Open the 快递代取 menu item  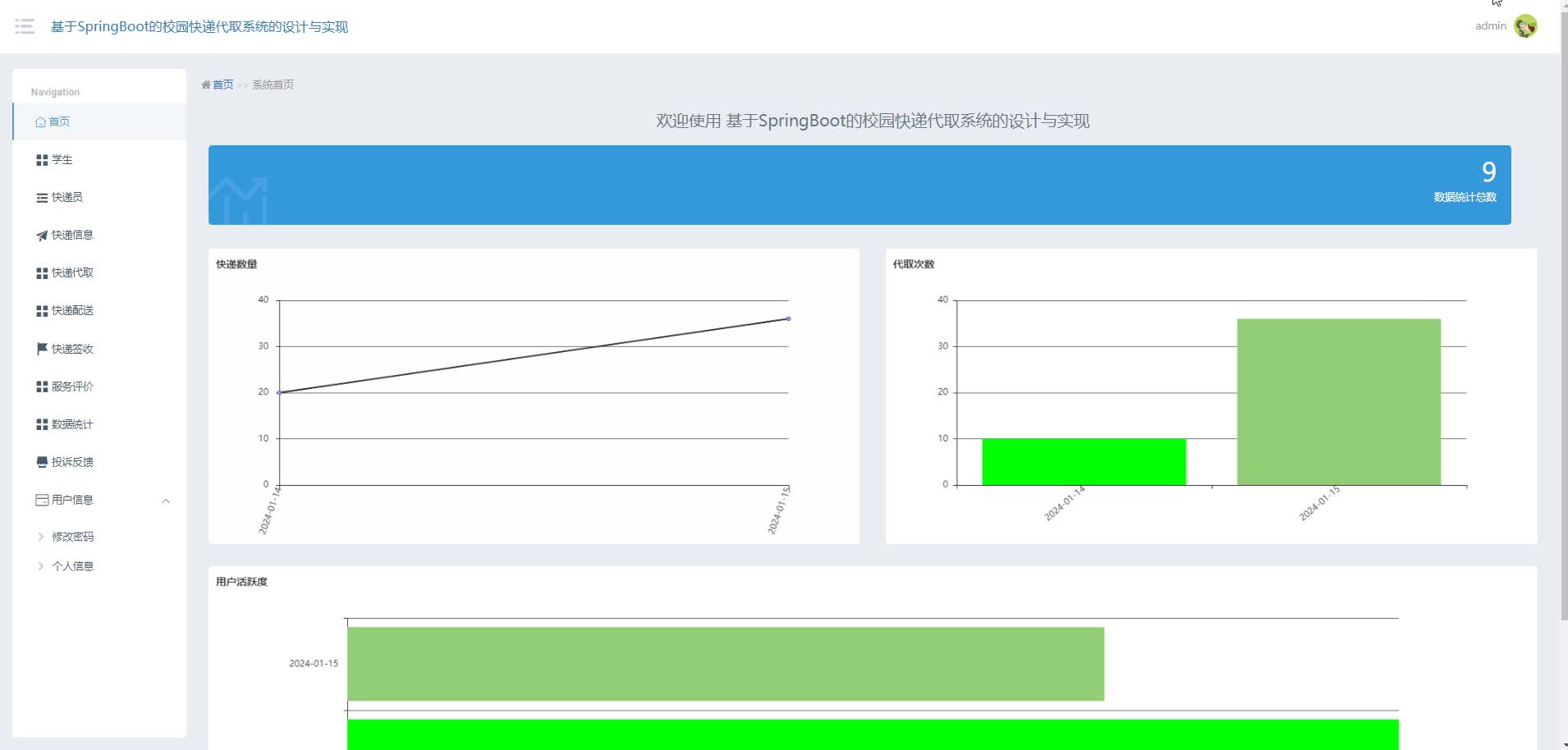tap(99, 273)
